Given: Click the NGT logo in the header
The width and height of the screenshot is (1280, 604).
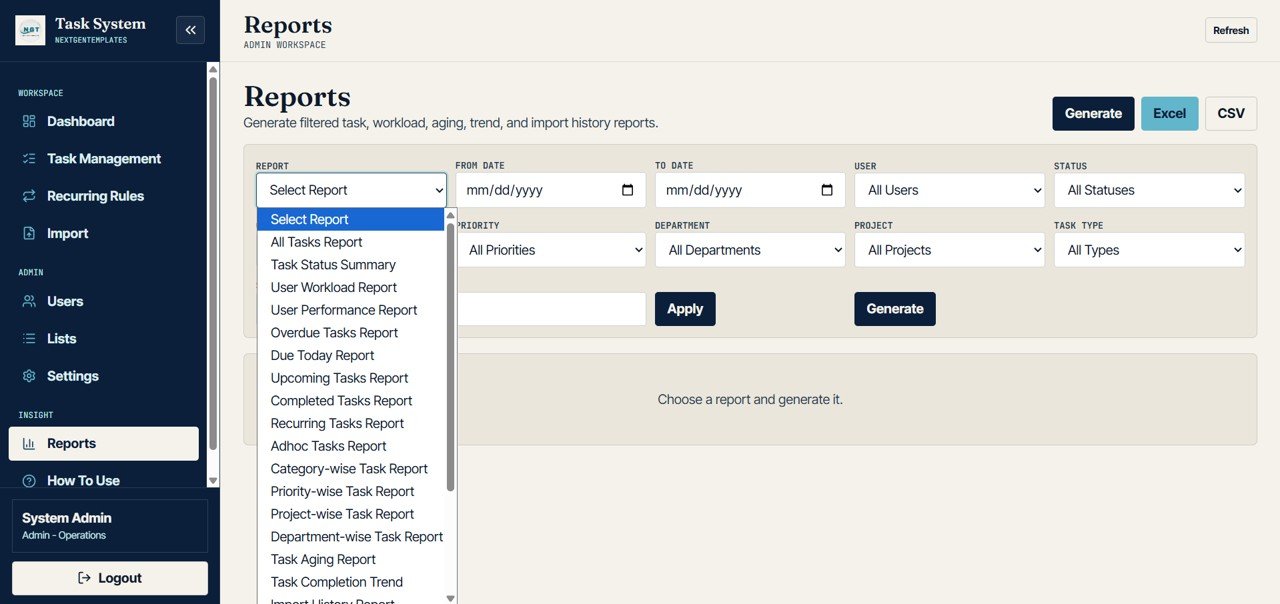Looking at the screenshot, I should click(x=30, y=30).
